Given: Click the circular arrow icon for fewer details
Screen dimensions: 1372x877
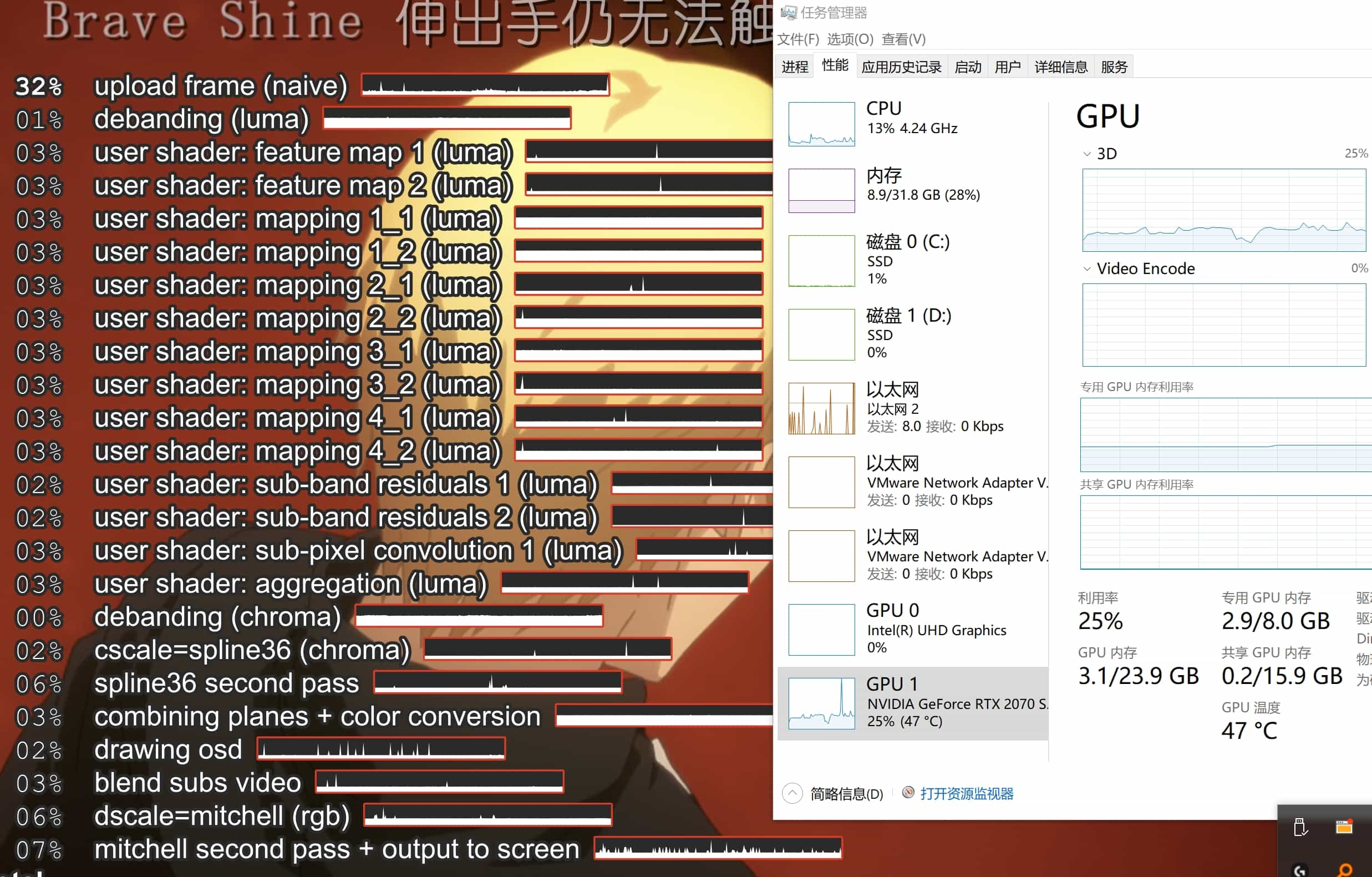Looking at the screenshot, I should click(x=792, y=793).
